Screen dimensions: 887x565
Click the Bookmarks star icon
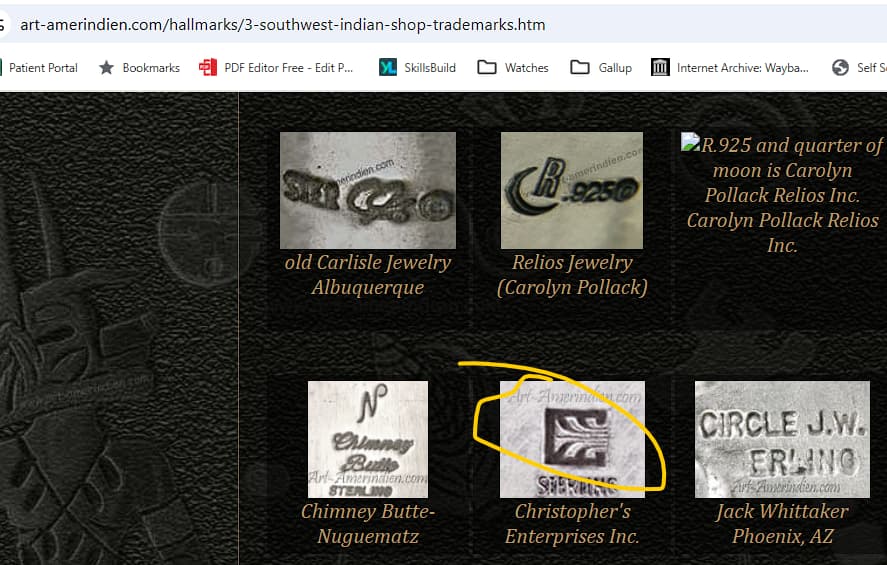[x=106, y=68]
